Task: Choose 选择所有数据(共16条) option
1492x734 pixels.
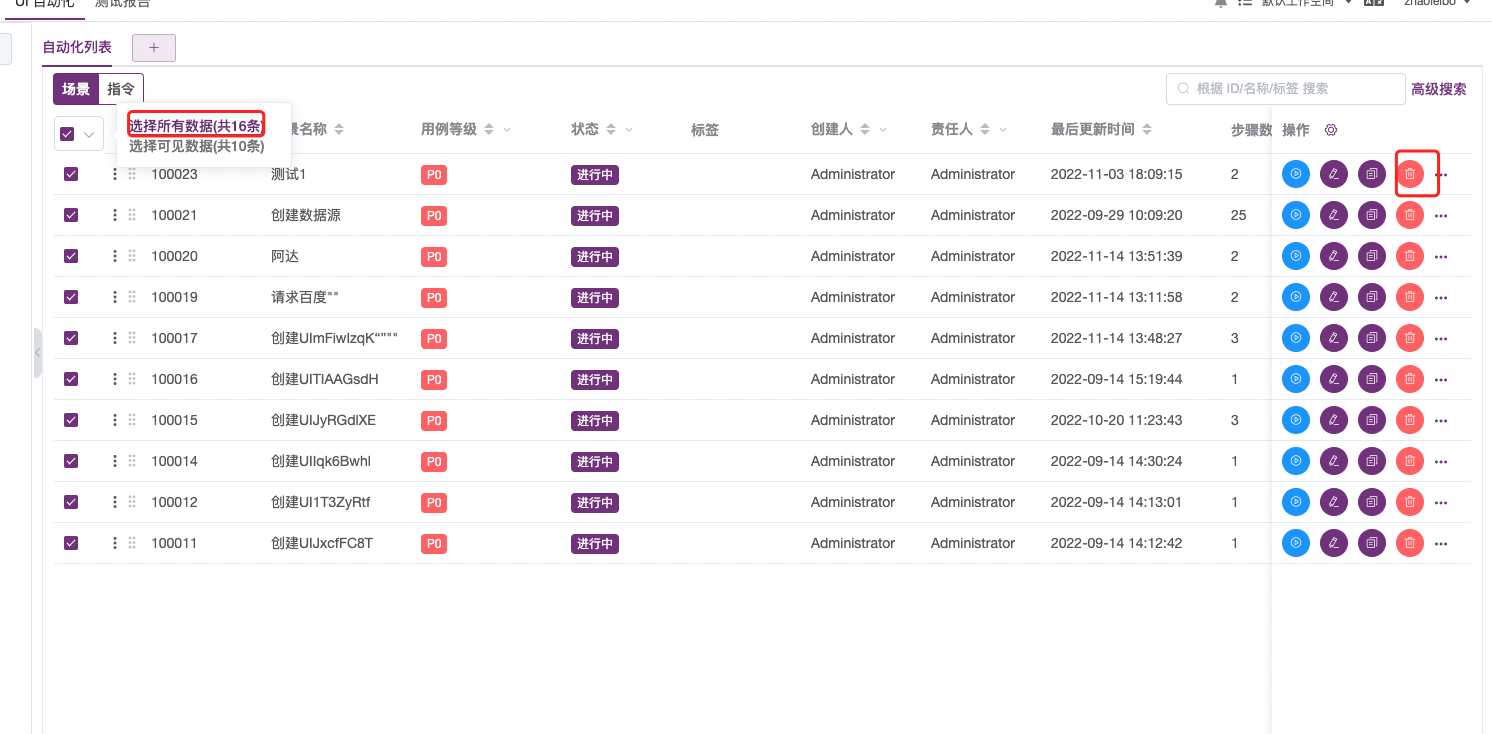Action: click(196, 125)
